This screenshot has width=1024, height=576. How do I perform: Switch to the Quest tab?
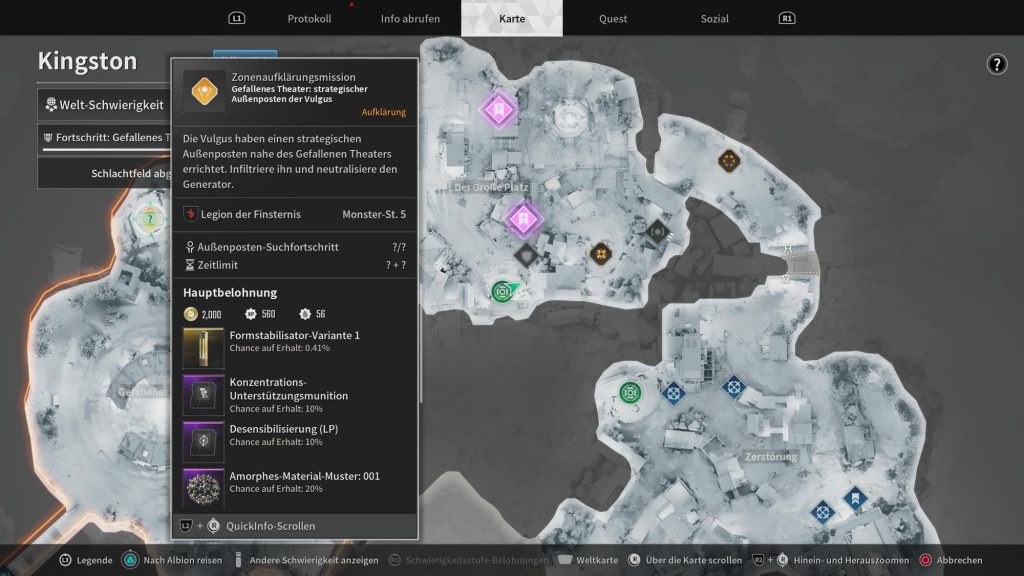click(613, 19)
